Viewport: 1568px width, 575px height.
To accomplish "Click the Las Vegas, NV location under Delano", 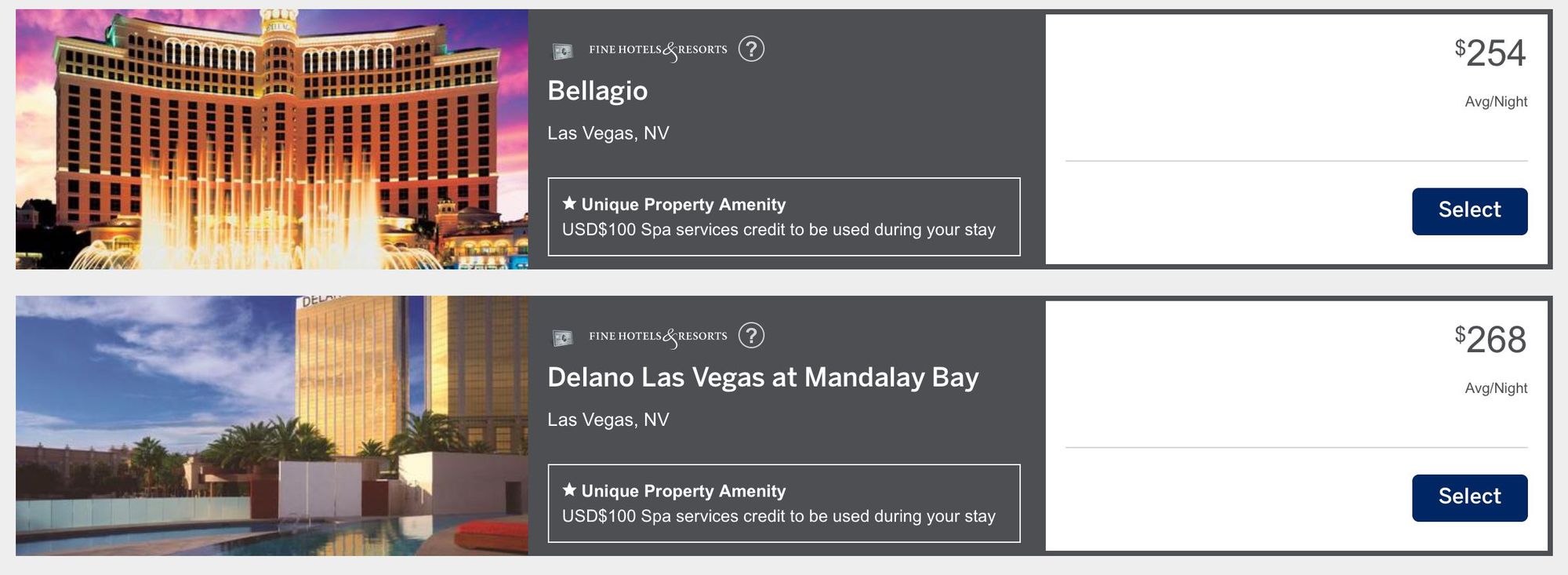I will pos(608,420).
